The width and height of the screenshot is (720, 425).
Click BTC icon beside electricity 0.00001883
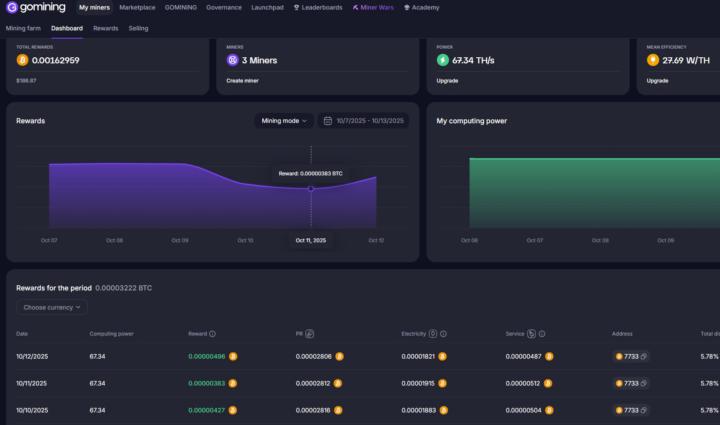444,411
